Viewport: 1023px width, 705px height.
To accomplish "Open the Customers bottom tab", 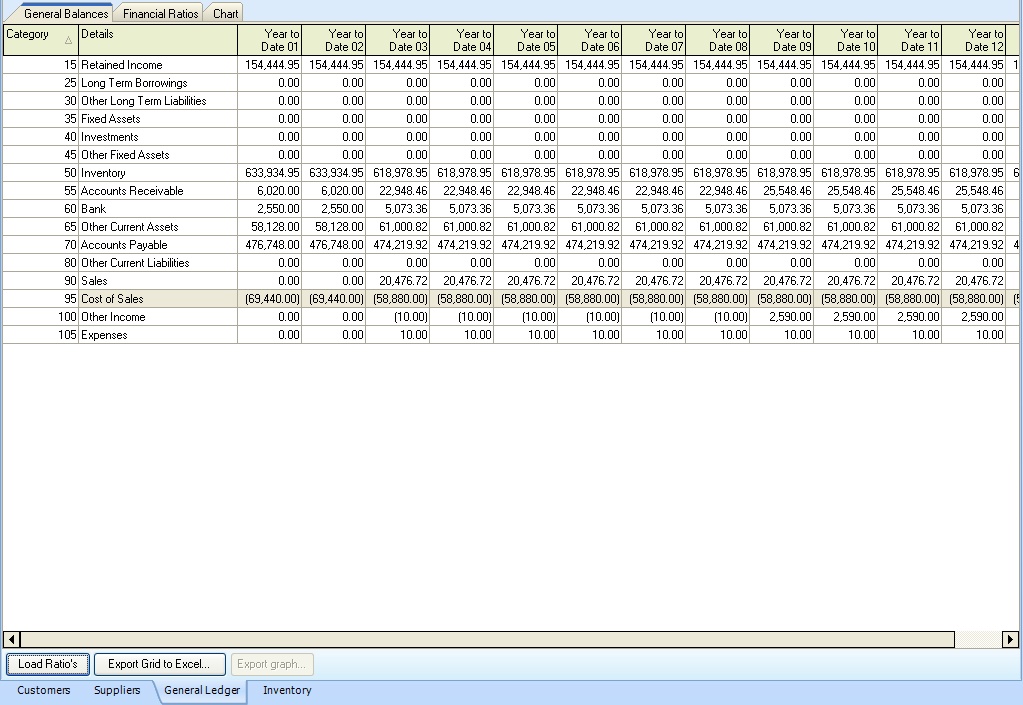I will pyautogui.click(x=44, y=690).
